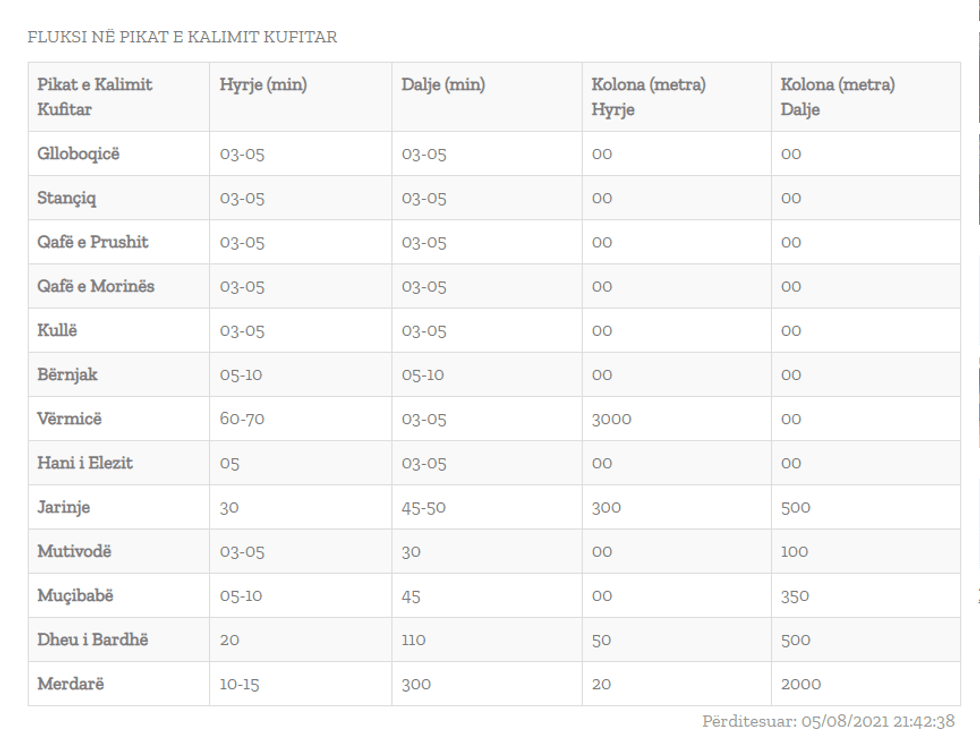Click the Bërnjak row name

pyautogui.click(x=67, y=375)
